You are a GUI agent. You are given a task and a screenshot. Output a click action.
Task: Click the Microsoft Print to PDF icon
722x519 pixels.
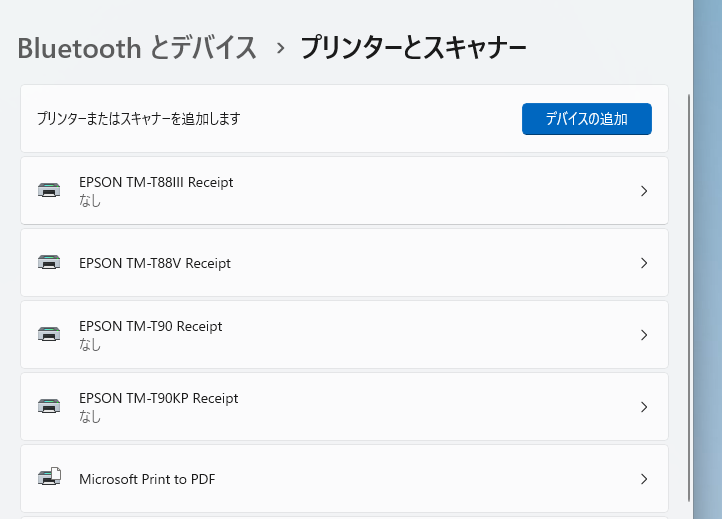[49, 478]
